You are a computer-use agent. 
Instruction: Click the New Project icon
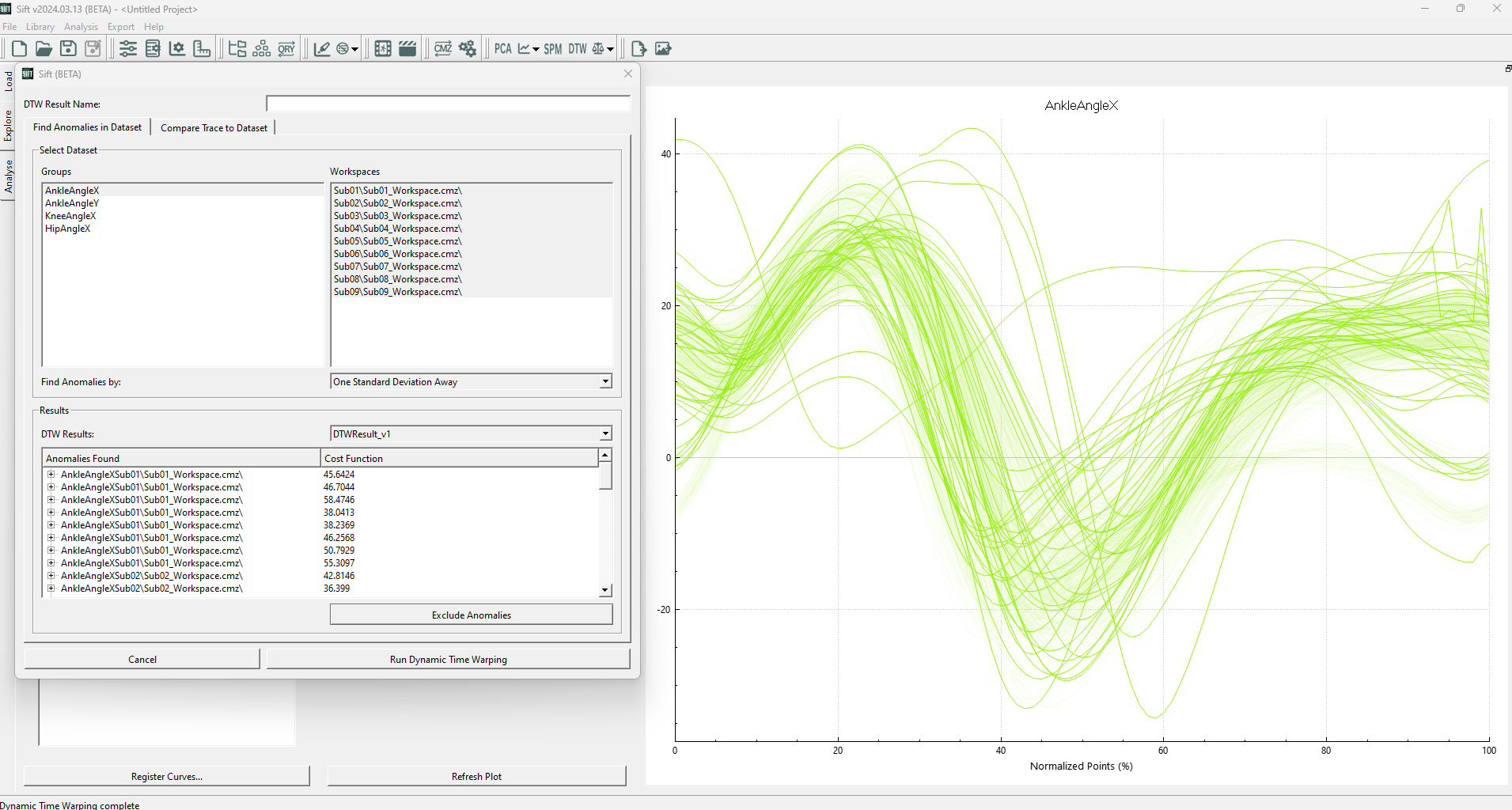click(19, 49)
